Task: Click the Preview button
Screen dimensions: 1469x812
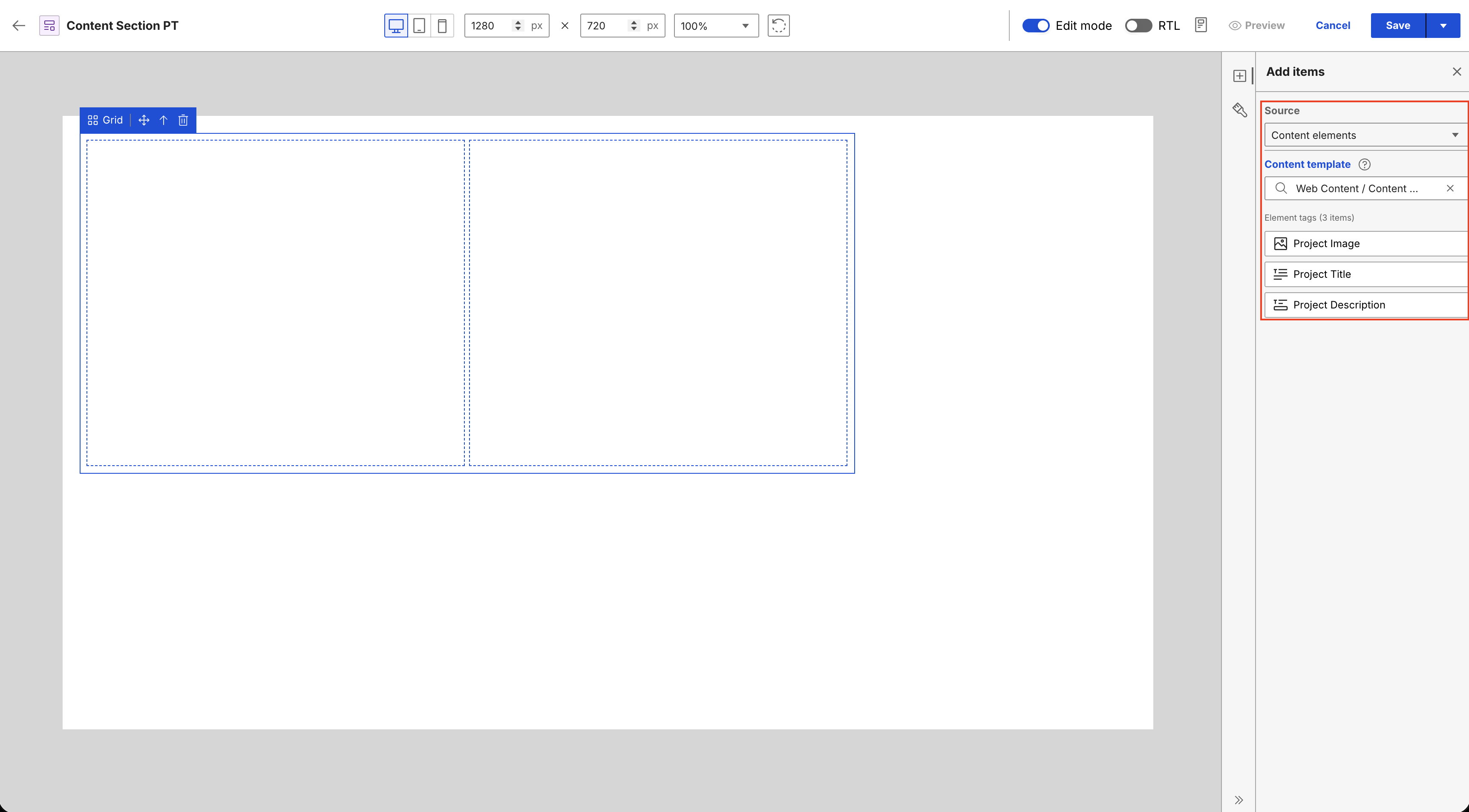Action: coord(1257,26)
